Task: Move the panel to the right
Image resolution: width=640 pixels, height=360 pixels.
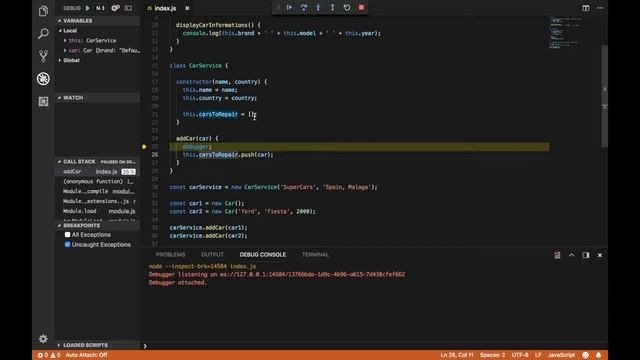Action: pyautogui.click(x=586, y=255)
